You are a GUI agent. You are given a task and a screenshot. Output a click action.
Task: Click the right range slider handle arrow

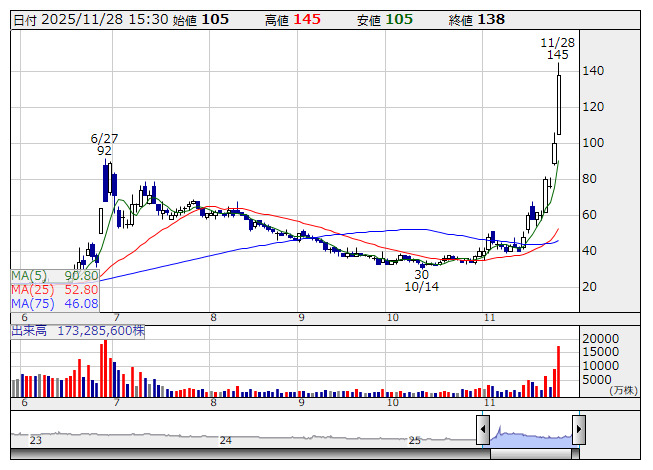579,432
